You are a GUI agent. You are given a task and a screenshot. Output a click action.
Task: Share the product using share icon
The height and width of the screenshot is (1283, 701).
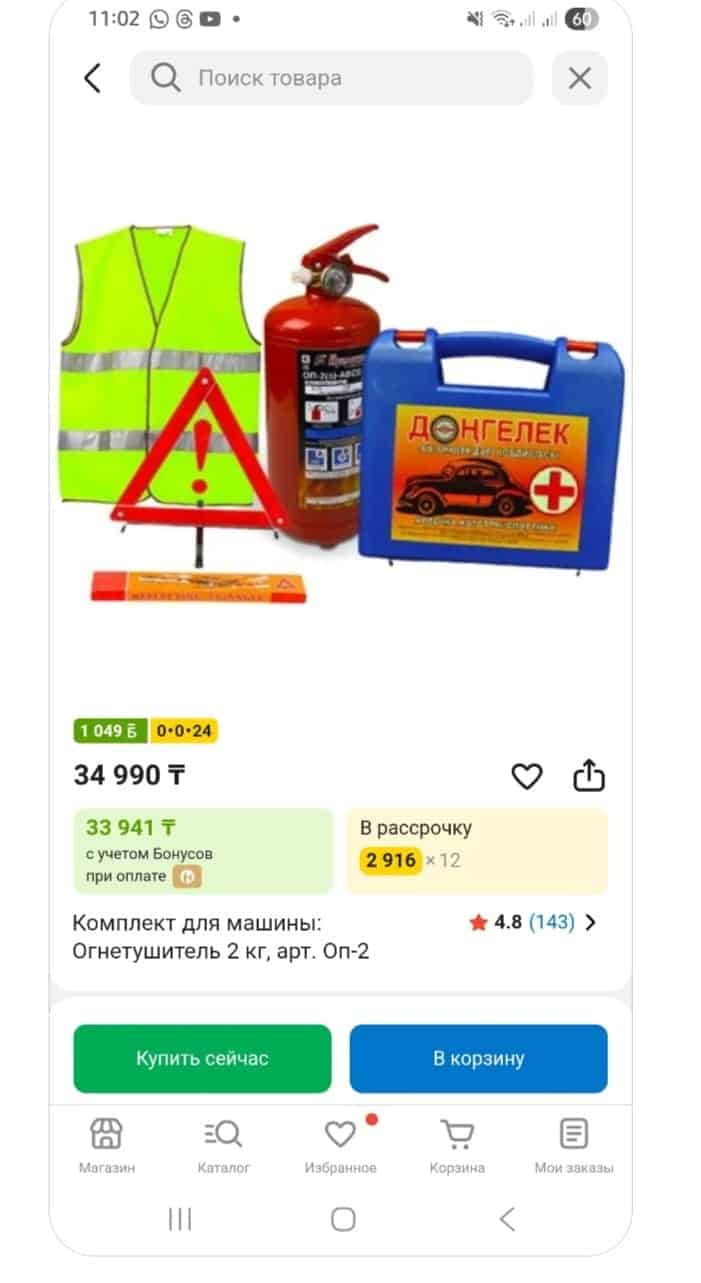(589, 775)
